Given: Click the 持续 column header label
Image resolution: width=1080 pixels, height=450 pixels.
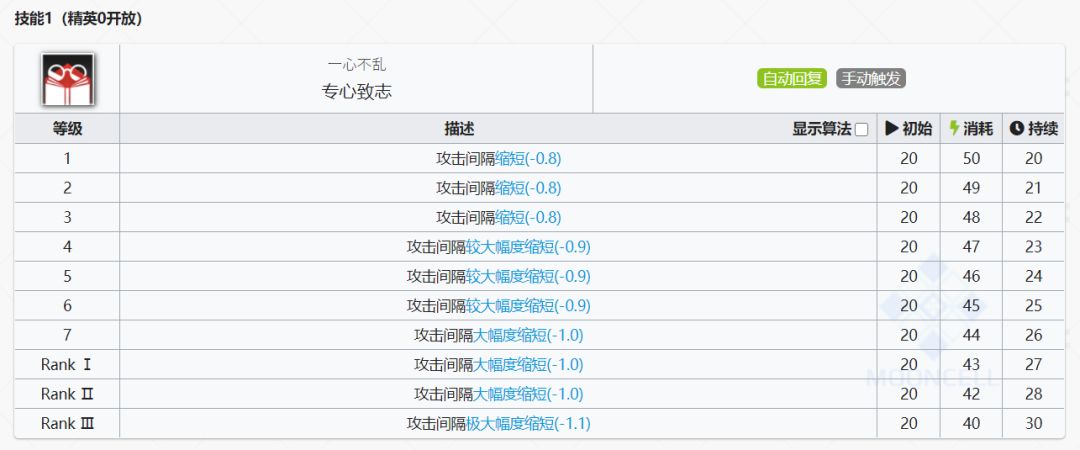Looking at the screenshot, I should tap(1042, 129).
